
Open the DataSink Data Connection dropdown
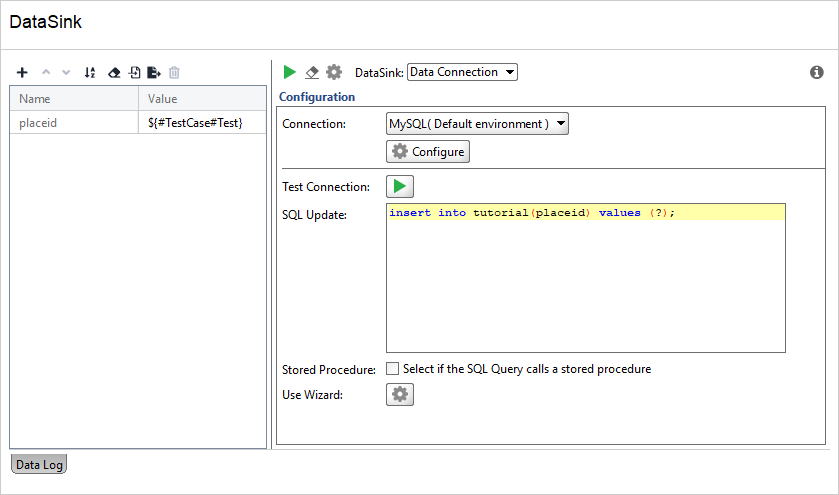click(462, 72)
